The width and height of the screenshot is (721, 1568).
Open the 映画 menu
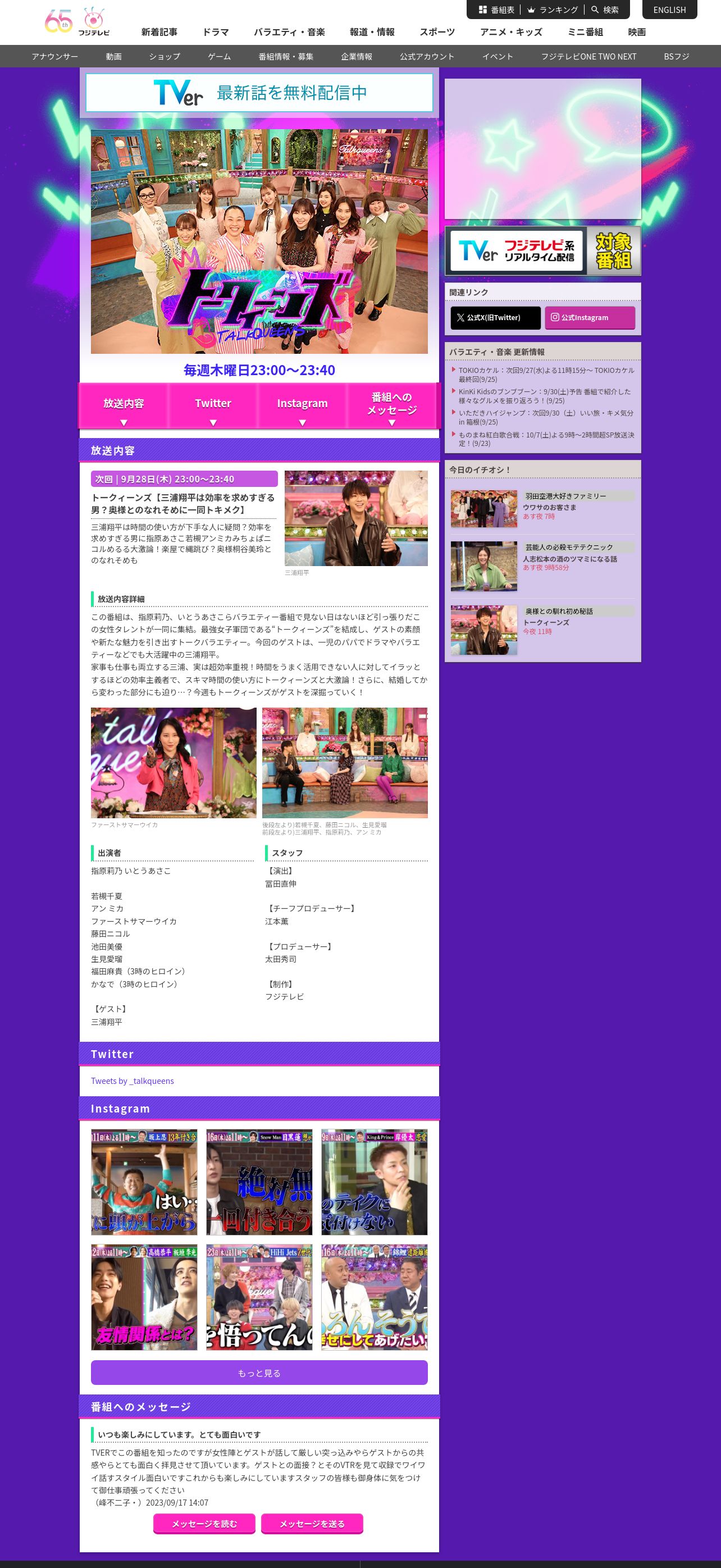click(x=637, y=31)
